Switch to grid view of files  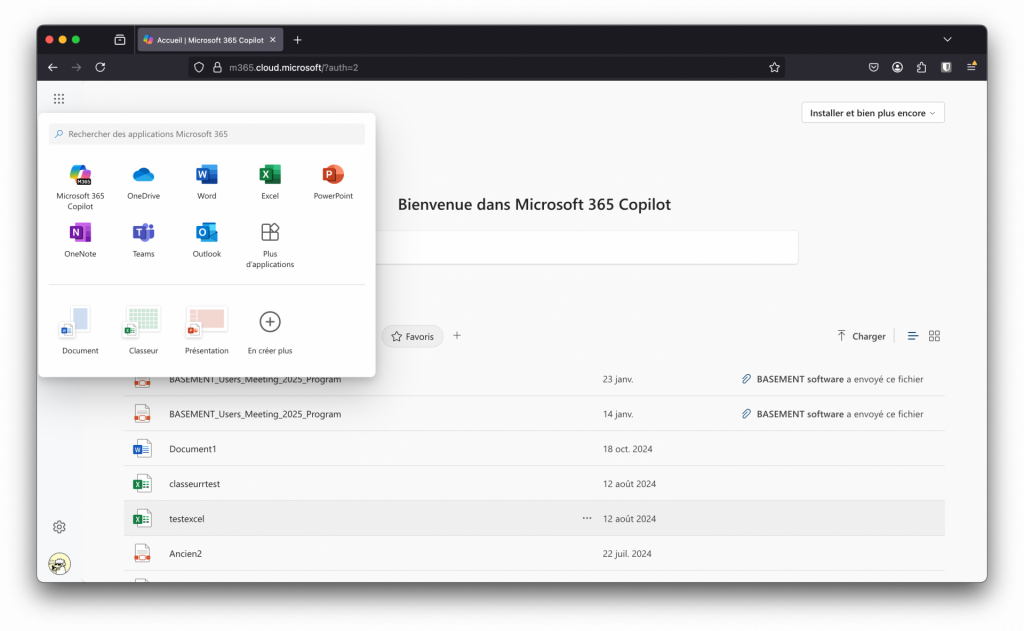(x=934, y=336)
